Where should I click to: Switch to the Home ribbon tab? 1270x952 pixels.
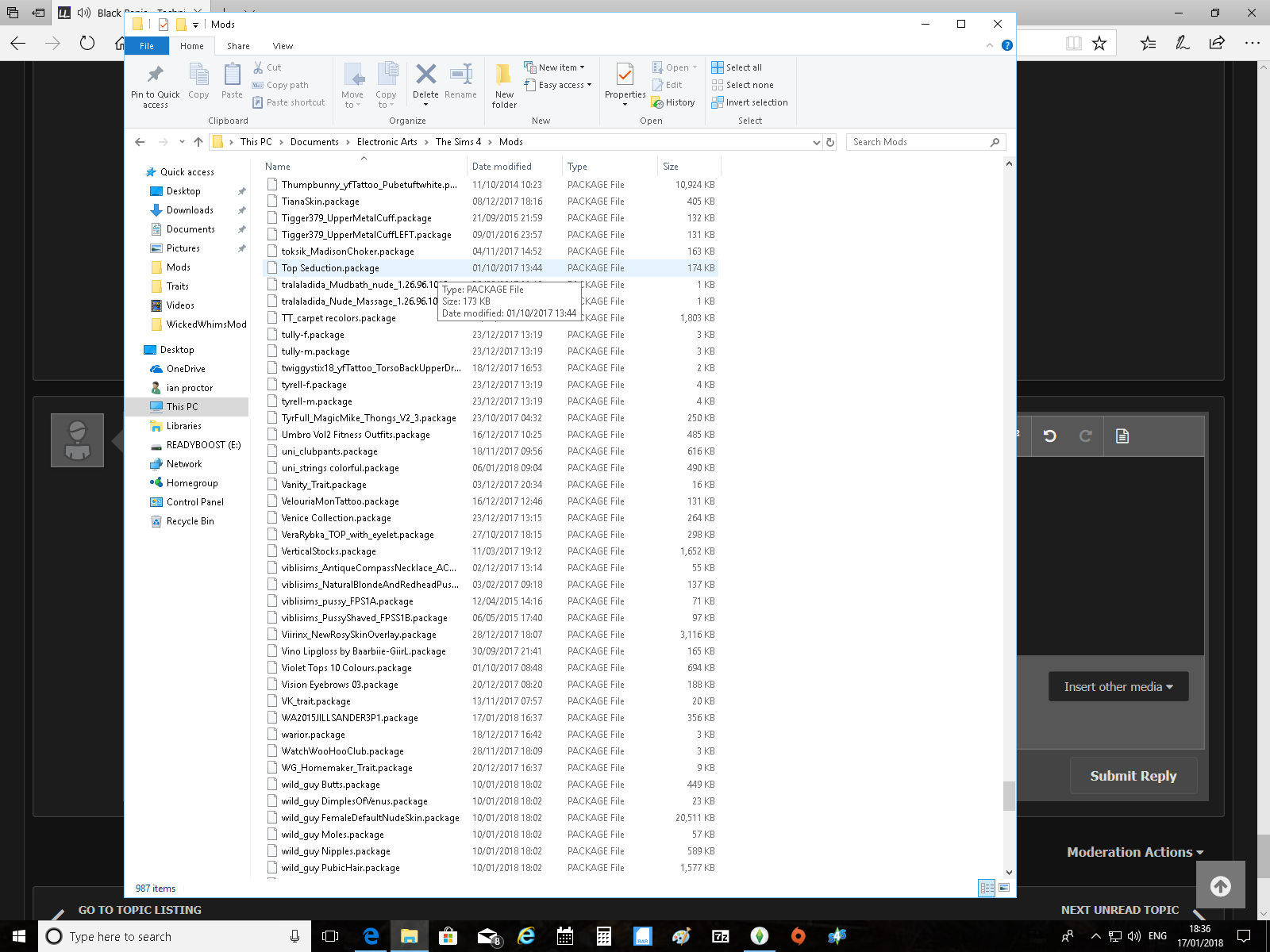coord(192,46)
